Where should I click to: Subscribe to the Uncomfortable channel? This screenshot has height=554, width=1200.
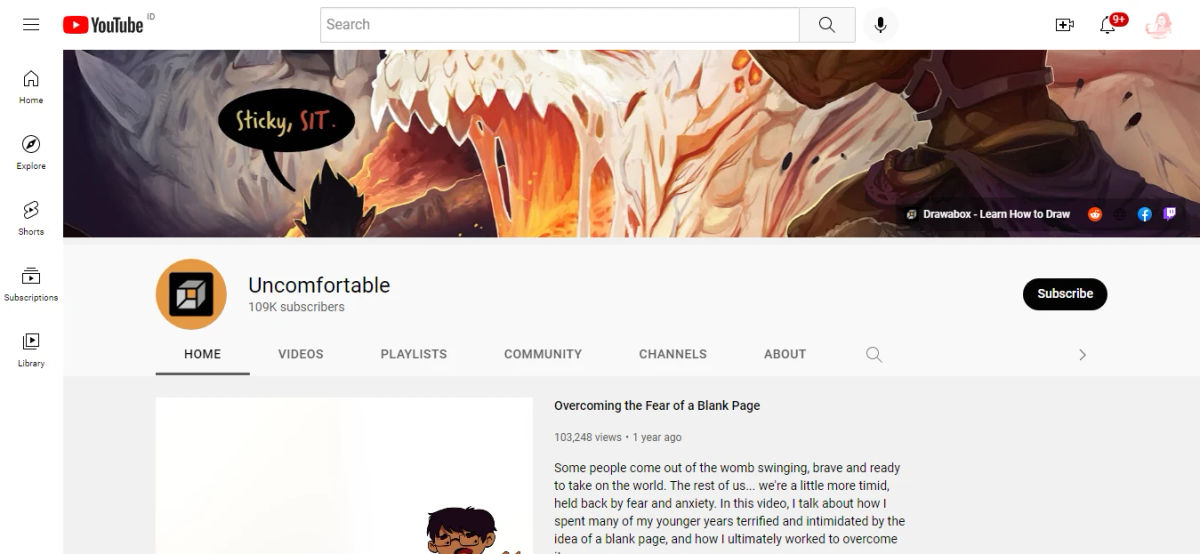[x=1065, y=294]
